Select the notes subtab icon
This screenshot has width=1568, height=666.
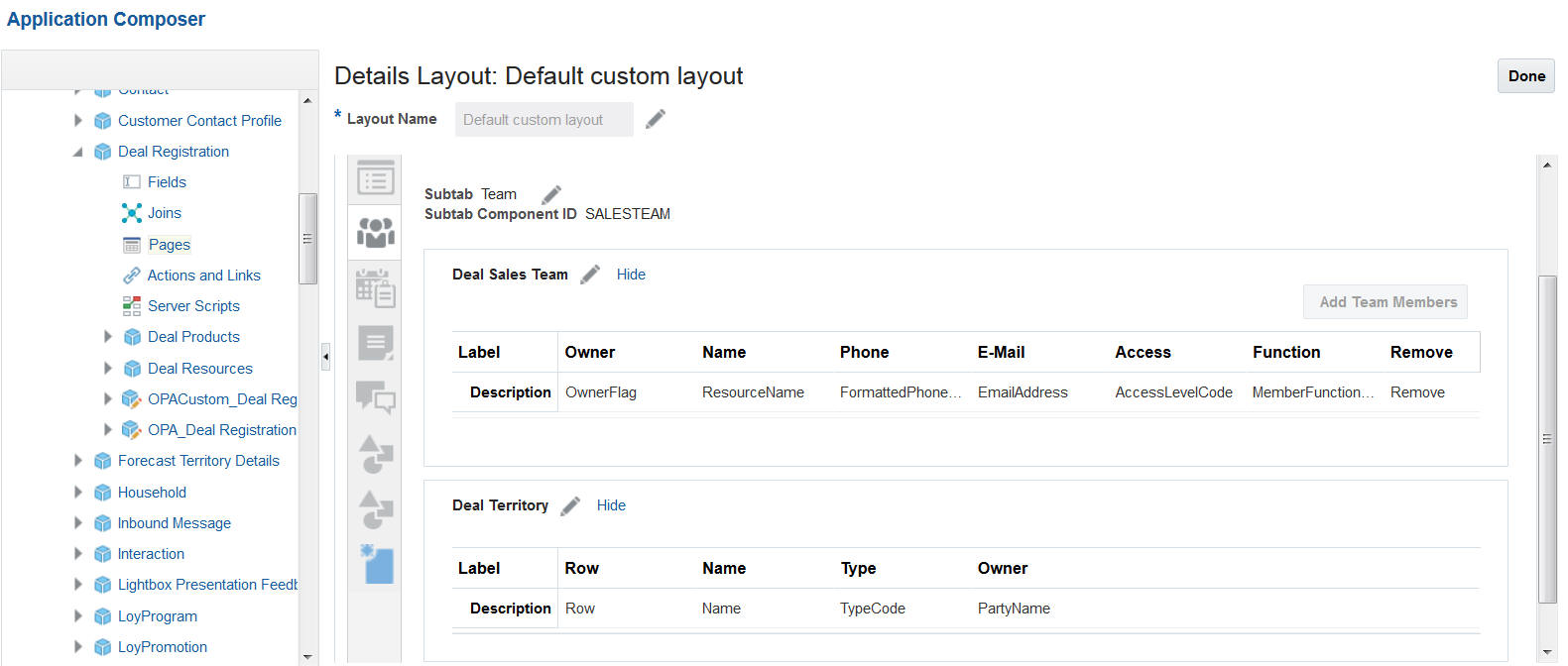tap(375, 343)
